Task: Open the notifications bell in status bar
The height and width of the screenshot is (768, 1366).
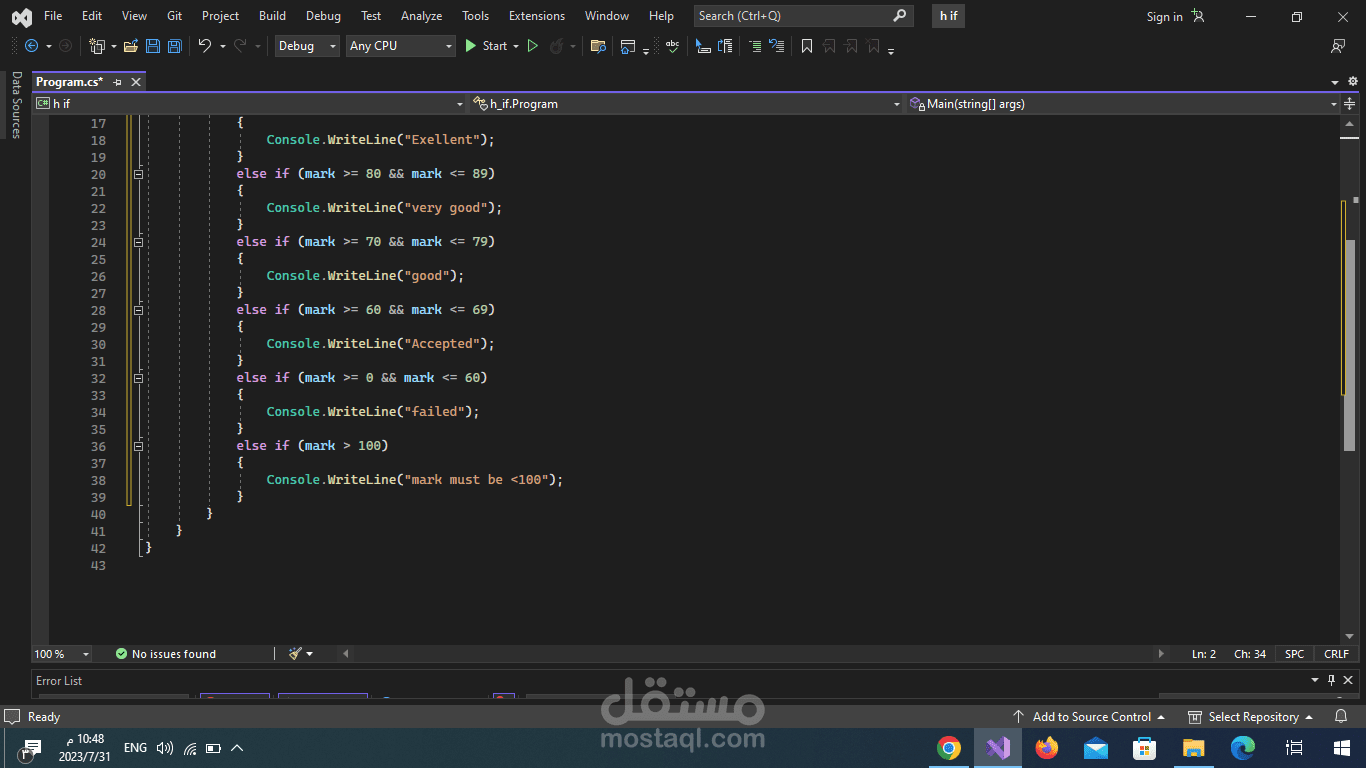Action: (x=1341, y=717)
